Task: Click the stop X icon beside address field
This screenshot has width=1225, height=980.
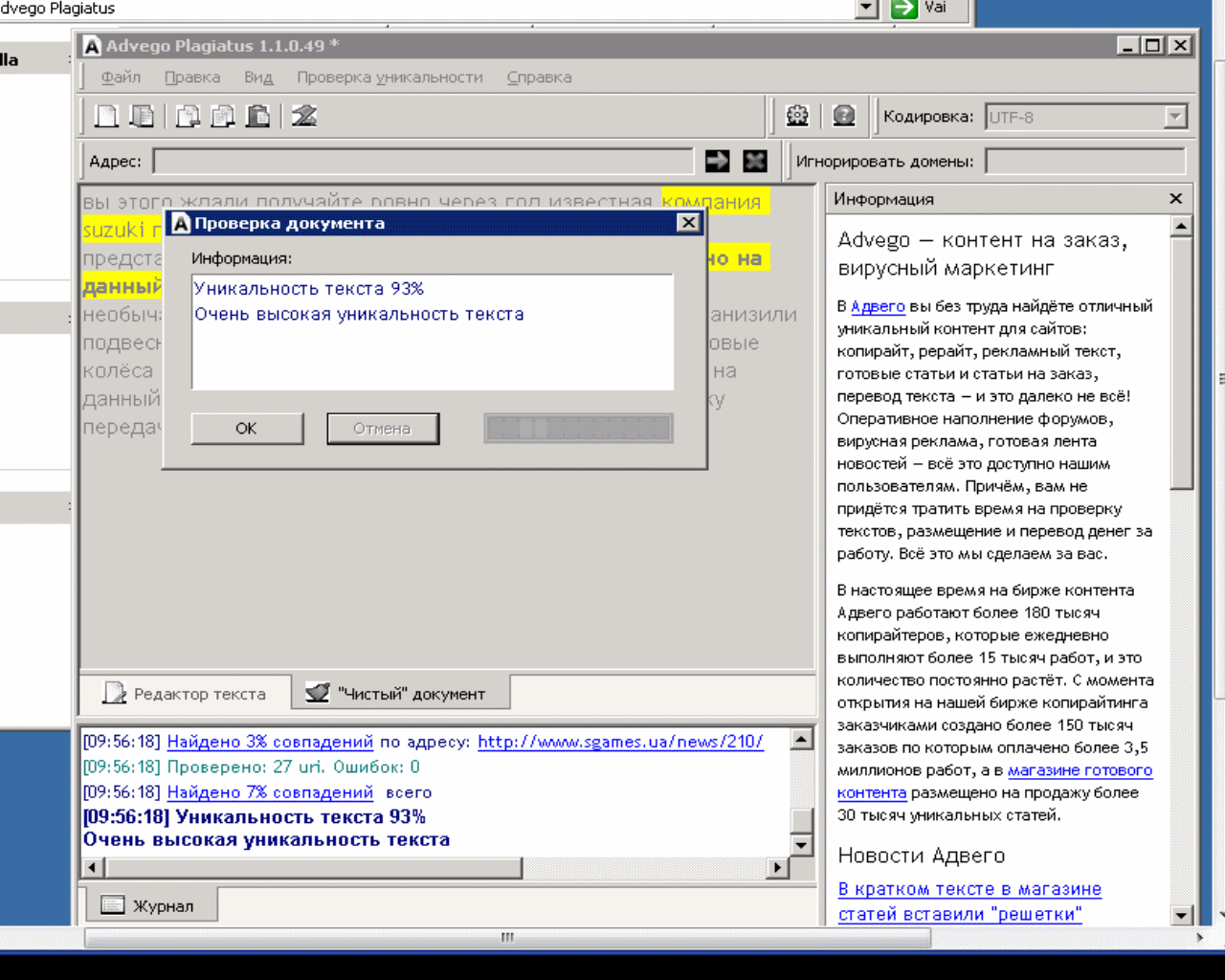Action: (755, 161)
